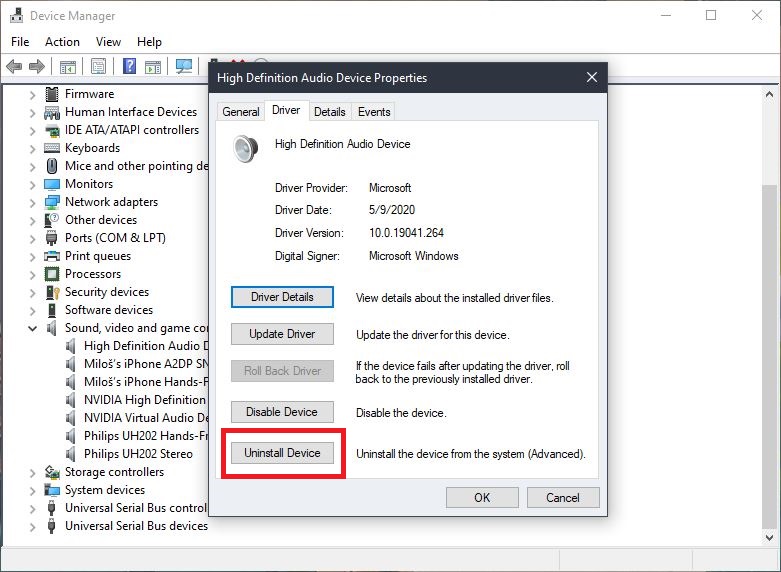Expand the Processors node chevron
This screenshot has width=781, height=572.
click(x=32, y=275)
